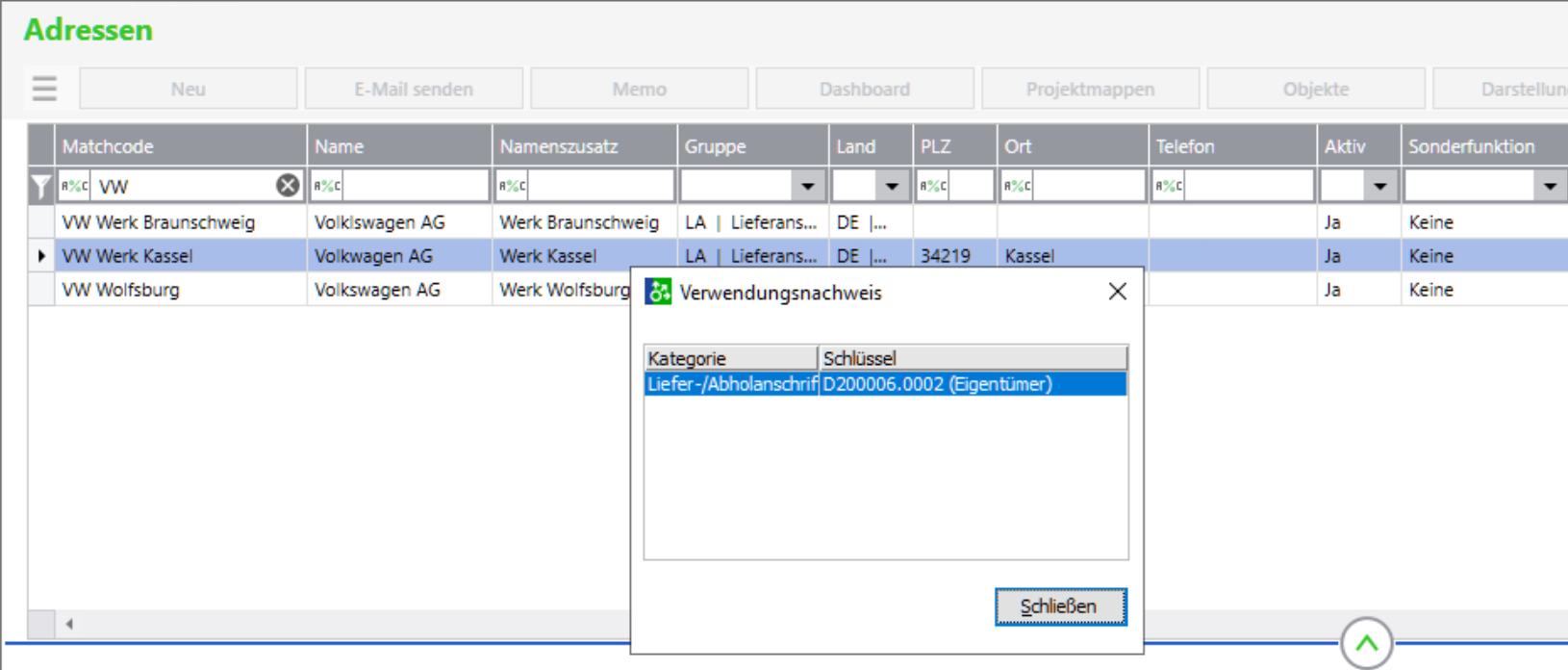Screen dimensions: 1568x670
Task: Sort by Telefon column header
Action: coord(1232,146)
